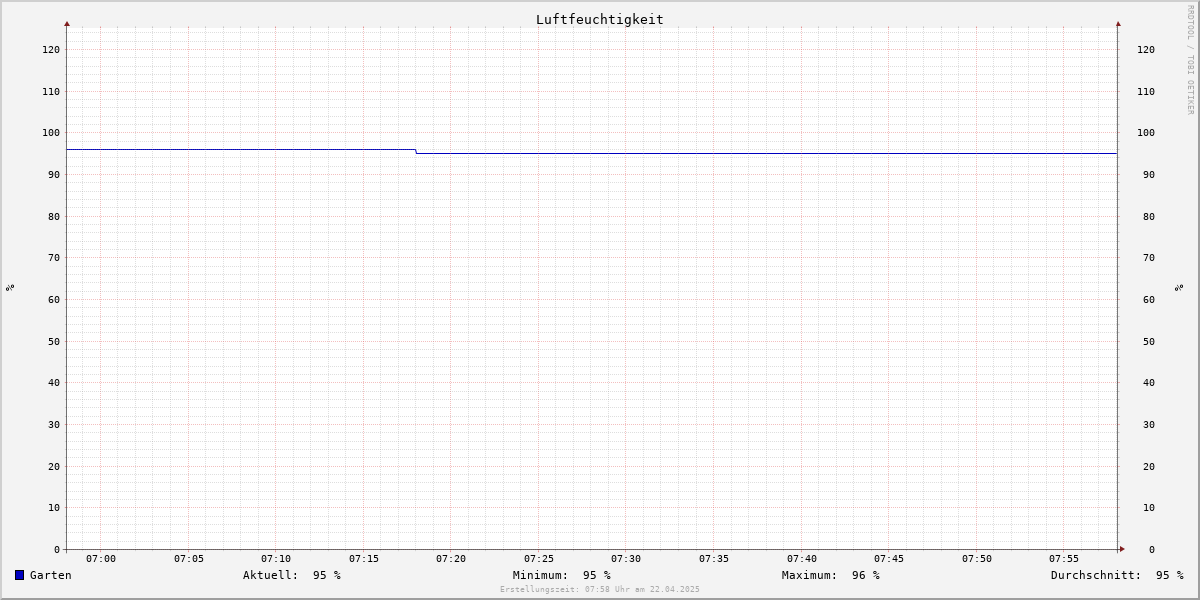The height and width of the screenshot is (600, 1200).
Task: Click the left axis 100 label
Action: coord(51,133)
